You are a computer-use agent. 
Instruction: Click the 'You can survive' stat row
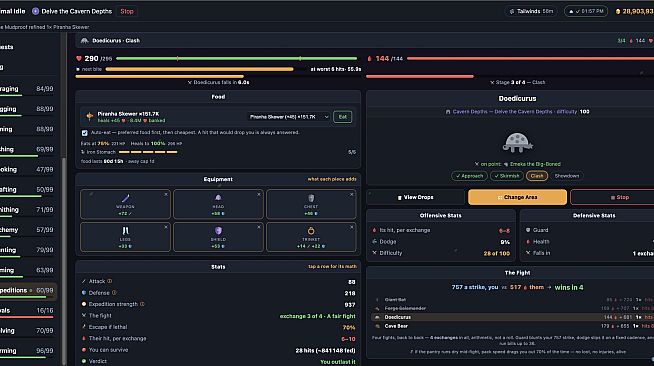coord(218,350)
